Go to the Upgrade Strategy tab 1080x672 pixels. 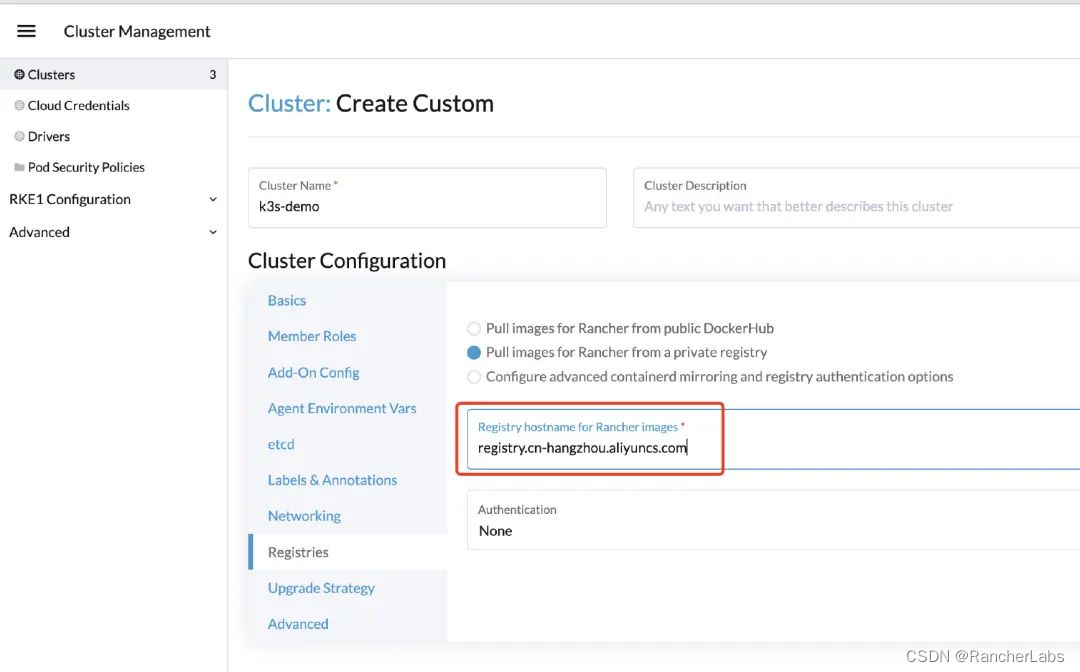pyautogui.click(x=321, y=588)
